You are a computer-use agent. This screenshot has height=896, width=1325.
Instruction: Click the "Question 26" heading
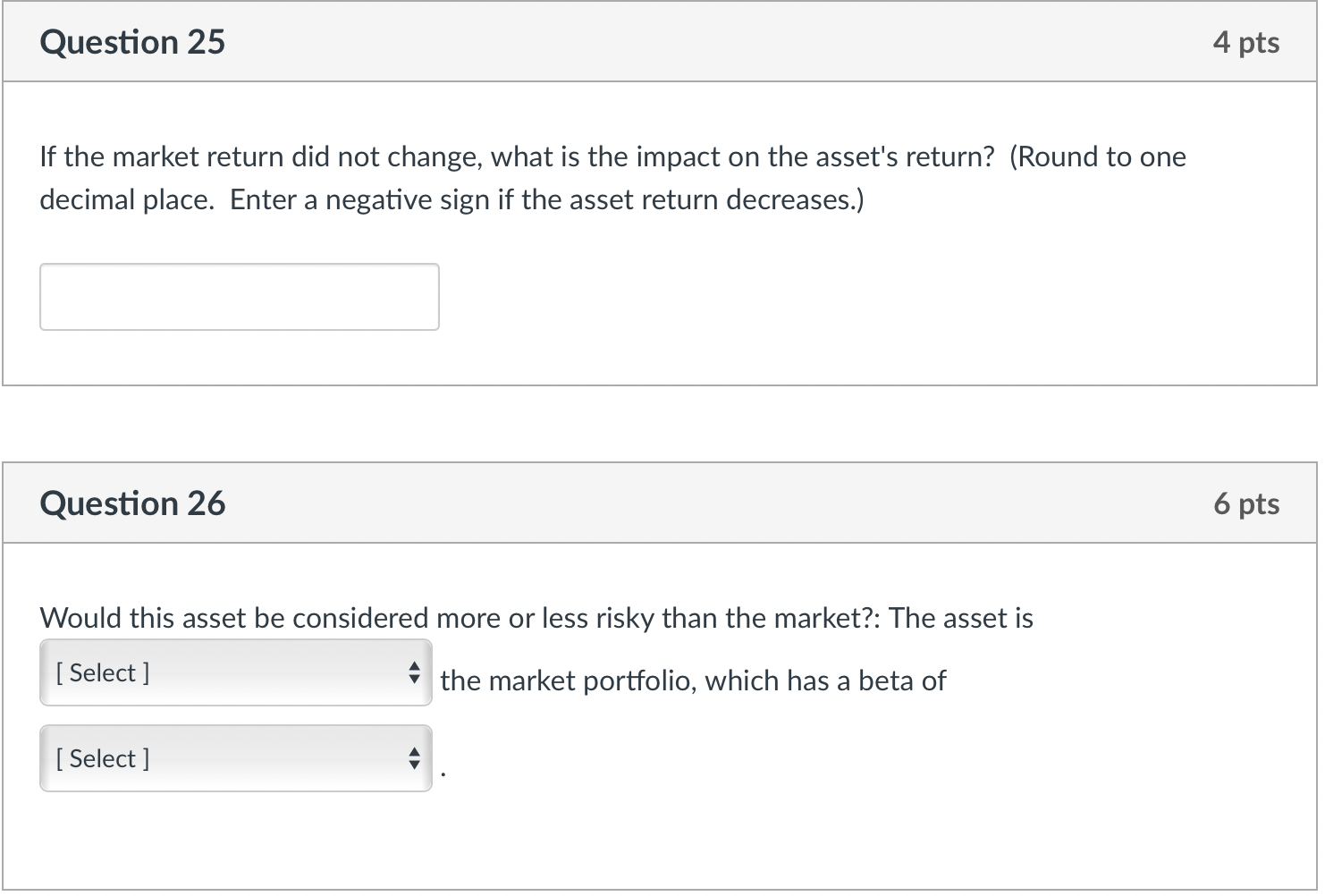coord(132,503)
